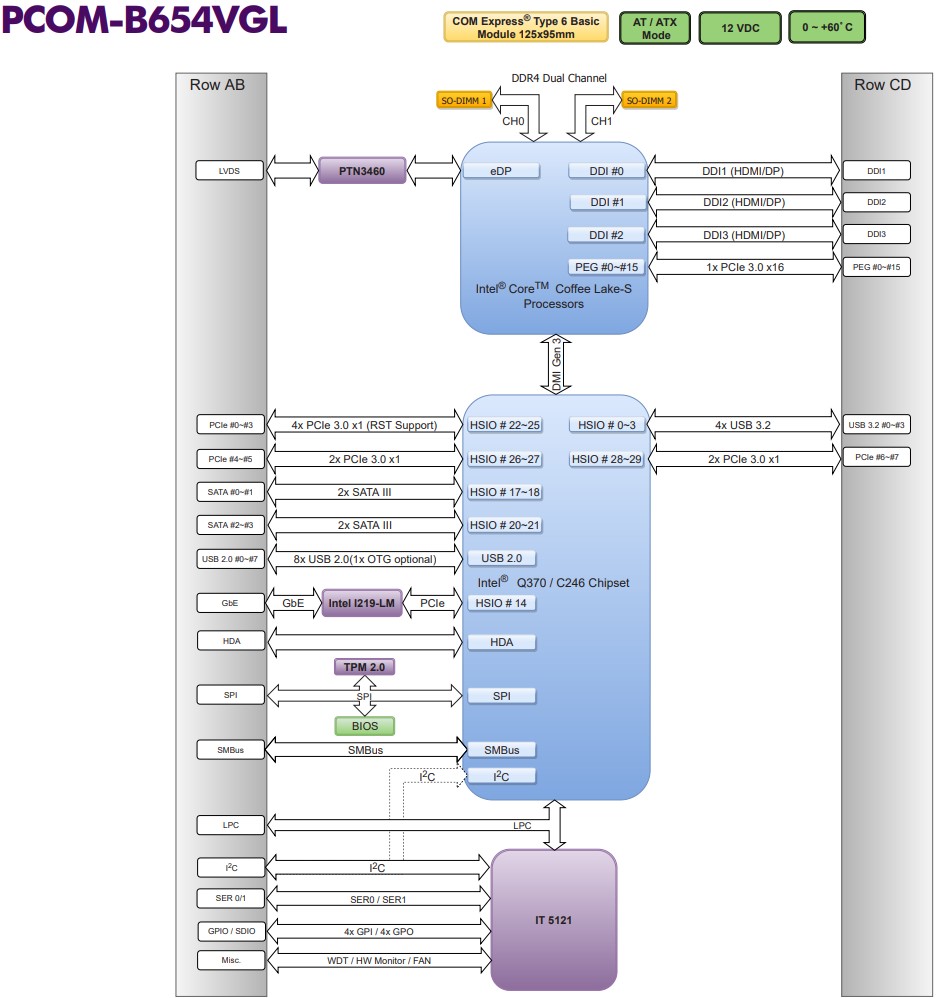The width and height of the screenshot is (937, 998).
Task: Click the Row CD header
Action: pyautogui.click(x=882, y=85)
